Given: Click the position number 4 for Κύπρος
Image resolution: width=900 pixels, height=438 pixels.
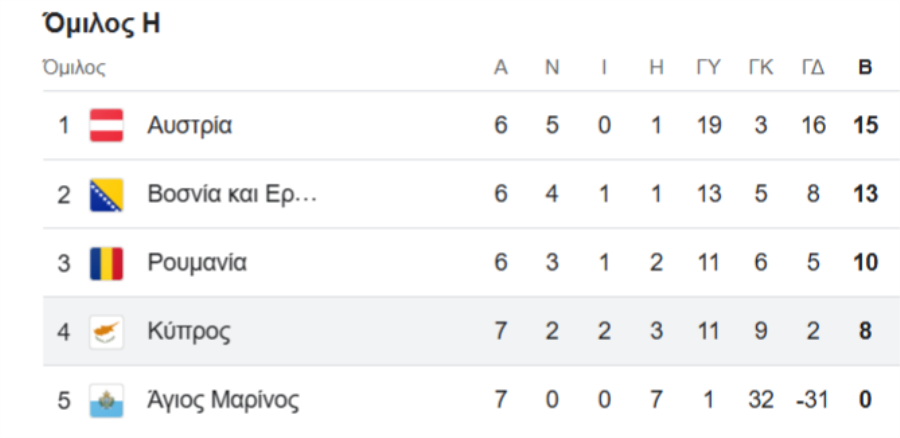Looking at the screenshot, I should [x=64, y=331].
